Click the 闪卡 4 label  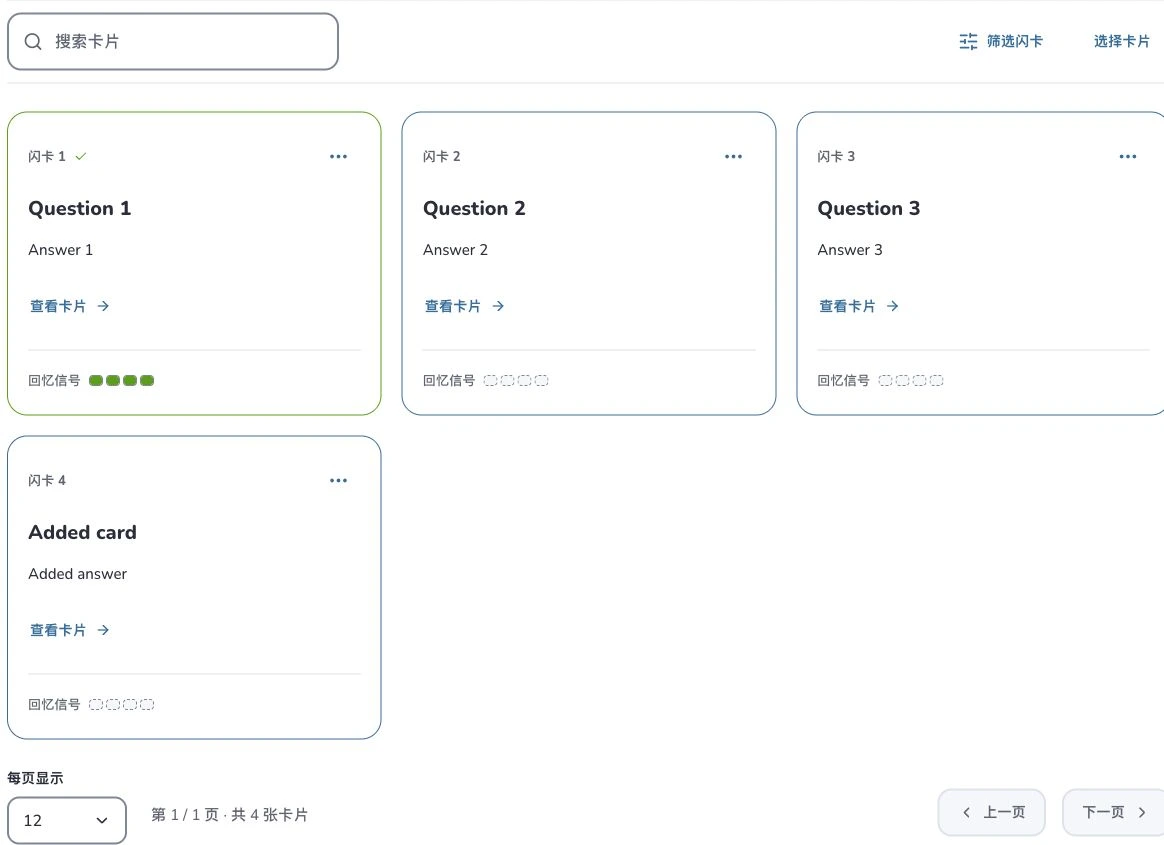coord(47,480)
